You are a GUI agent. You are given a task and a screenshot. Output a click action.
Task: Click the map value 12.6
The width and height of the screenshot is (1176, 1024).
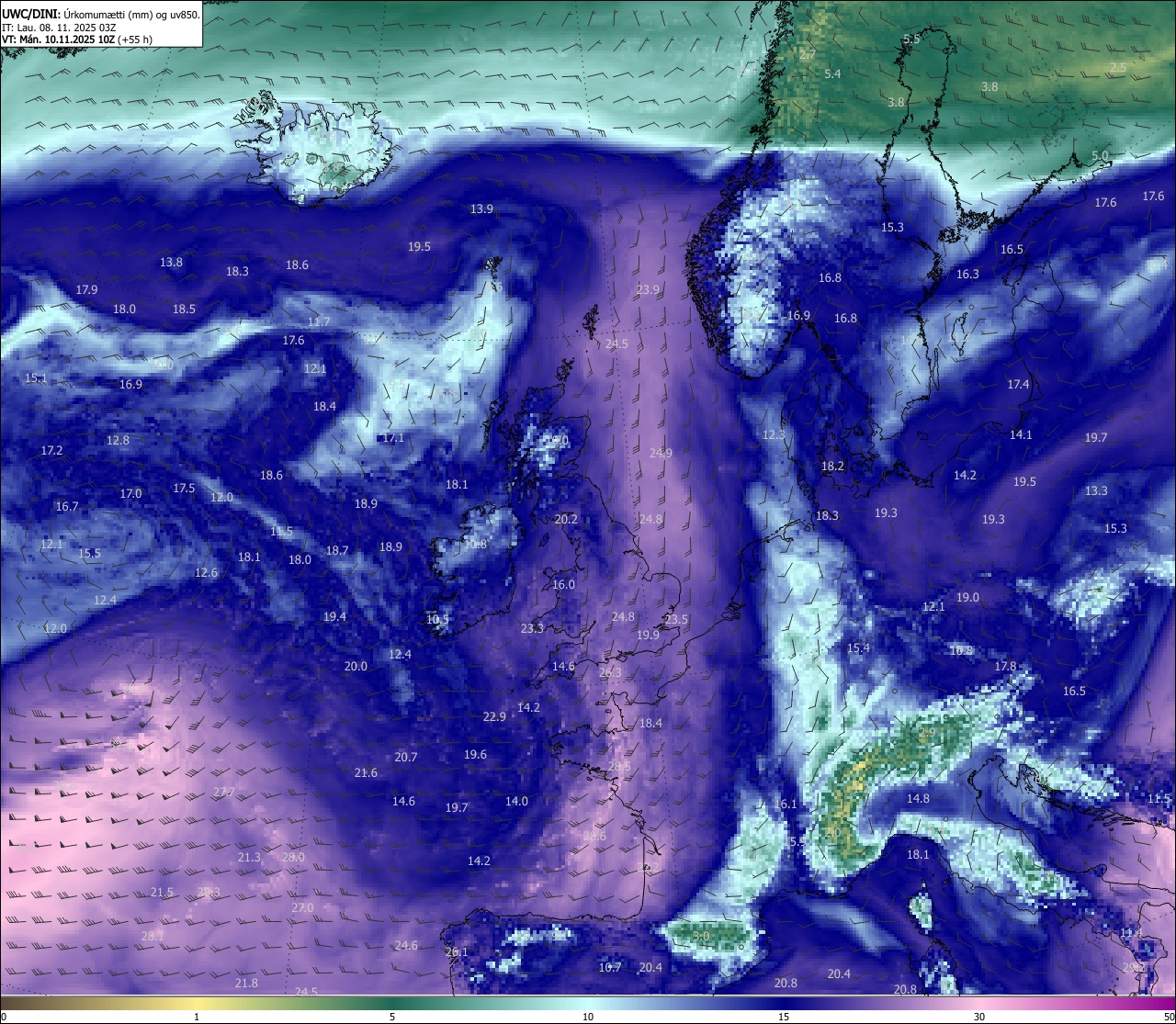(206, 572)
